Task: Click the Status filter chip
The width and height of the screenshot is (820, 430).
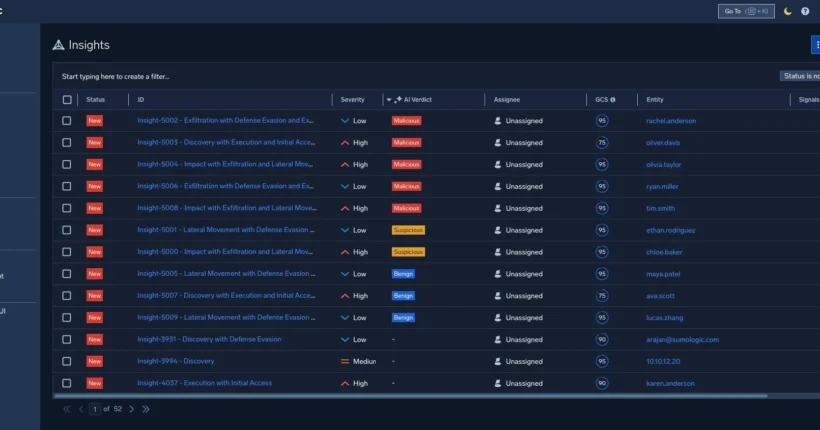Action: pyautogui.click(x=800, y=76)
